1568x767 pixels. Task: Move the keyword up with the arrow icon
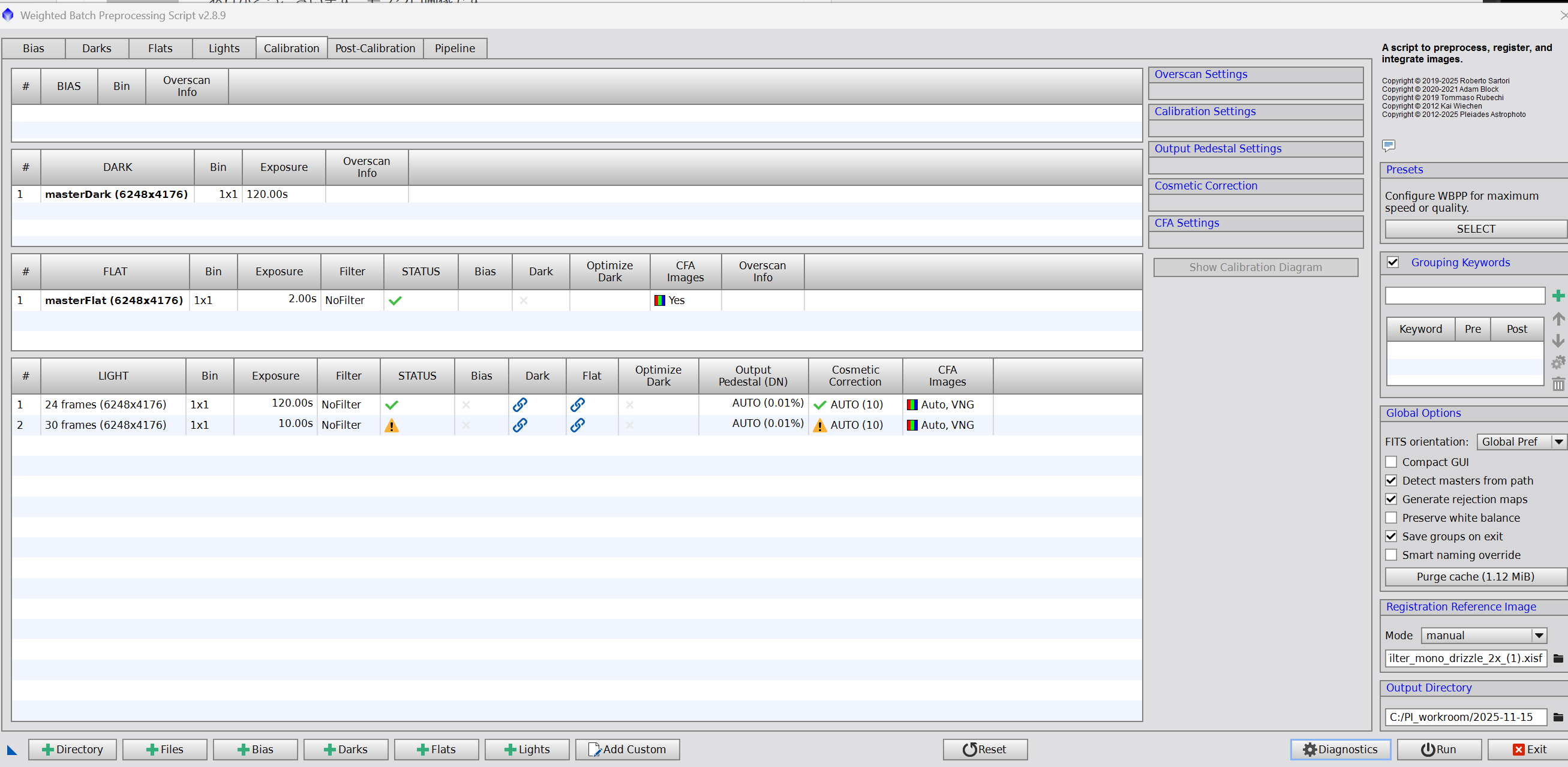tap(1558, 318)
